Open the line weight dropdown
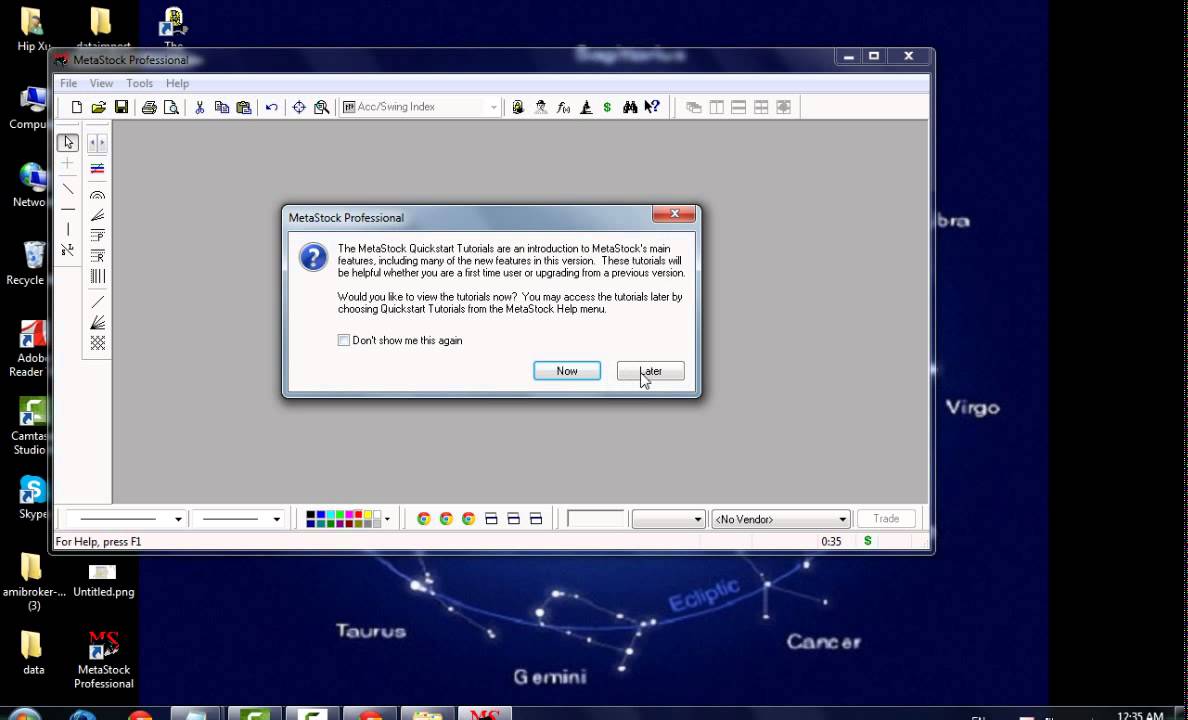The image size is (1188, 720). [x=277, y=519]
